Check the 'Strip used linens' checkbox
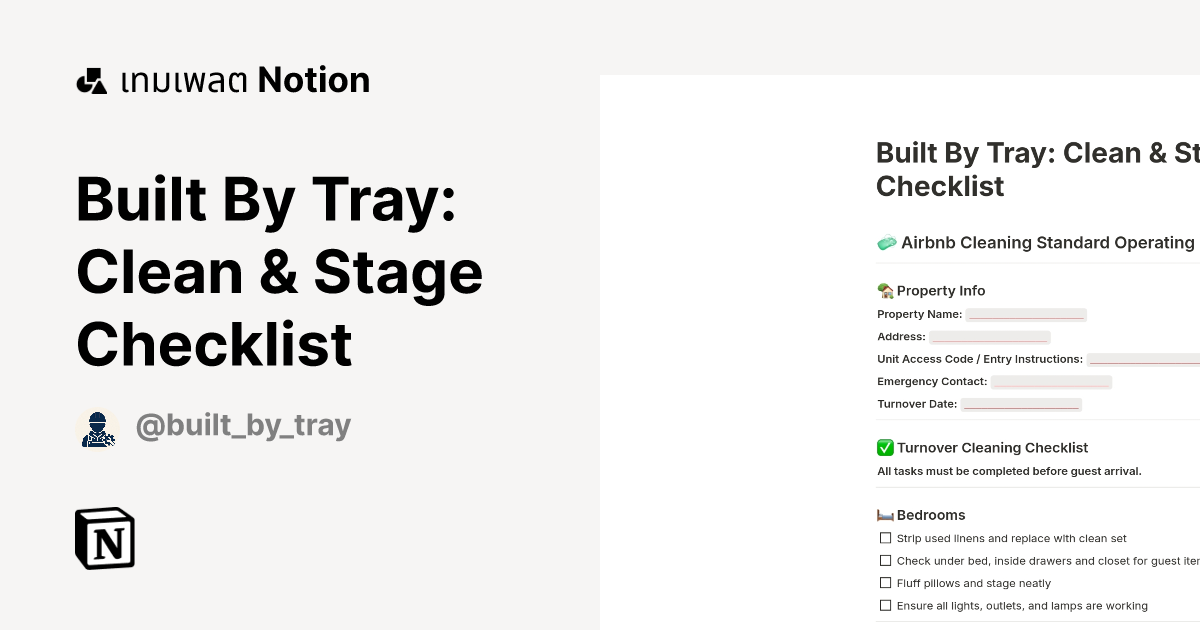 click(885, 537)
